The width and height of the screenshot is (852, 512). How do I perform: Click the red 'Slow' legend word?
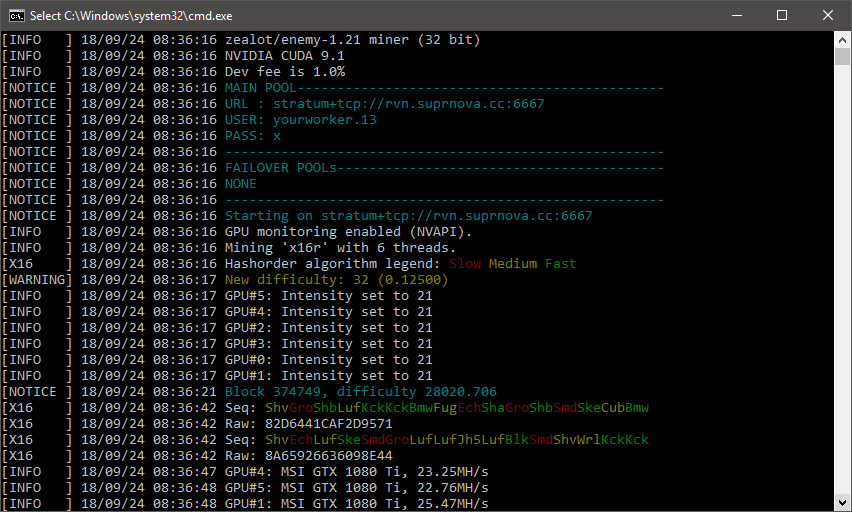[x=465, y=264]
